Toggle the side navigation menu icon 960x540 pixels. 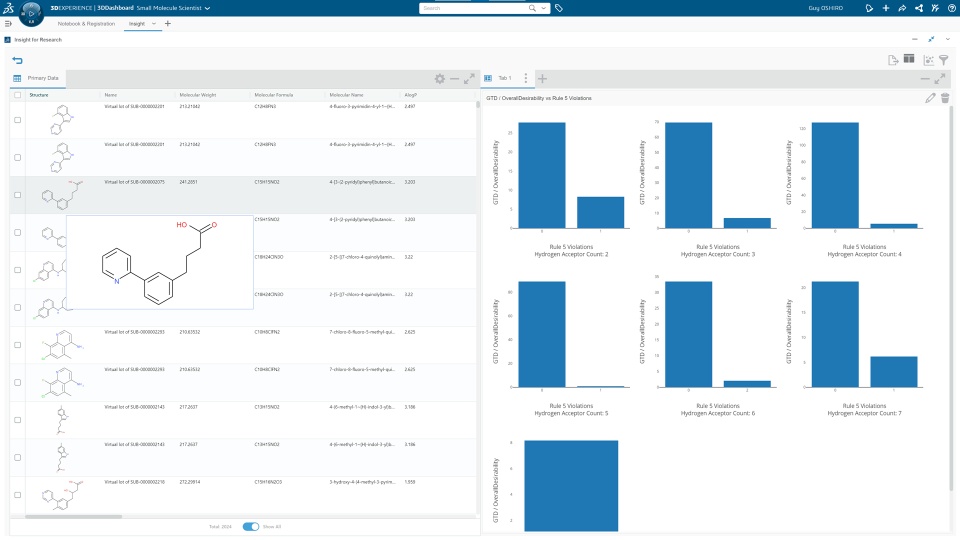[8, 24]
